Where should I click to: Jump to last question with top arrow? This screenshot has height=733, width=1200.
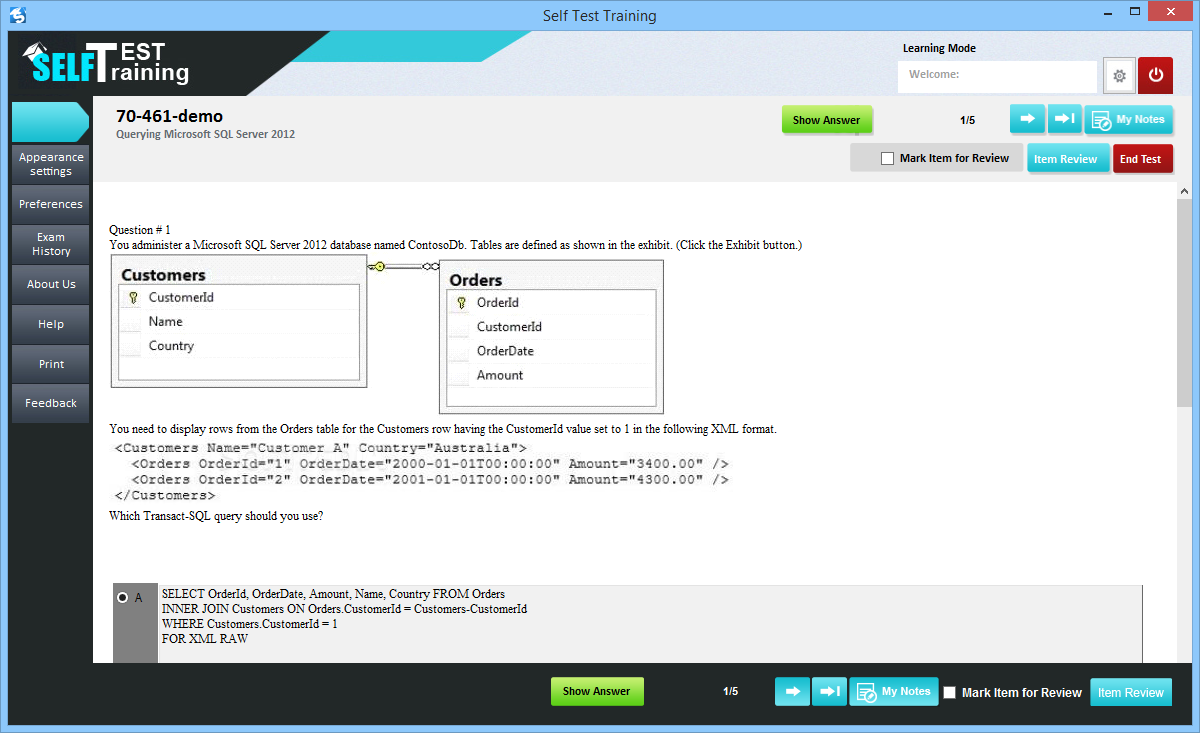point(1064,119)
